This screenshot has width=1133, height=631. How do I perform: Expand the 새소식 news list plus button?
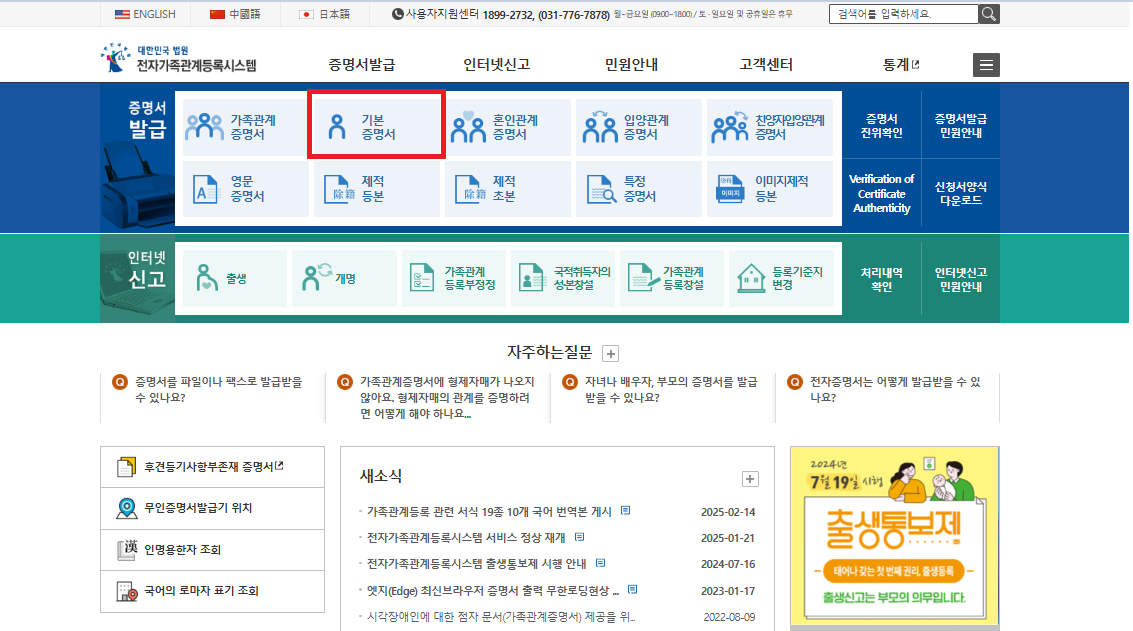pos(749,479)
